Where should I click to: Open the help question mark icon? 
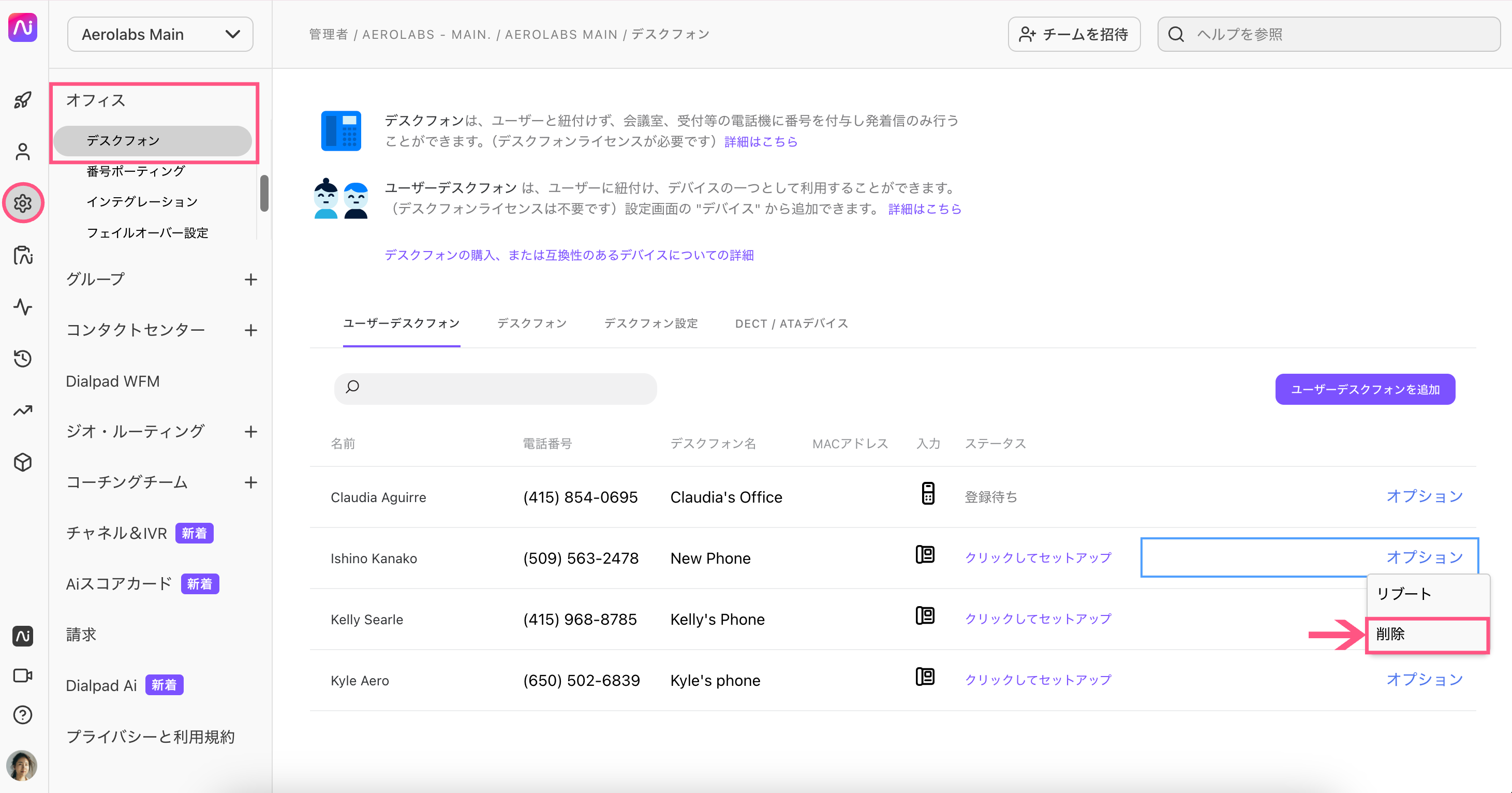click(23, 714)
